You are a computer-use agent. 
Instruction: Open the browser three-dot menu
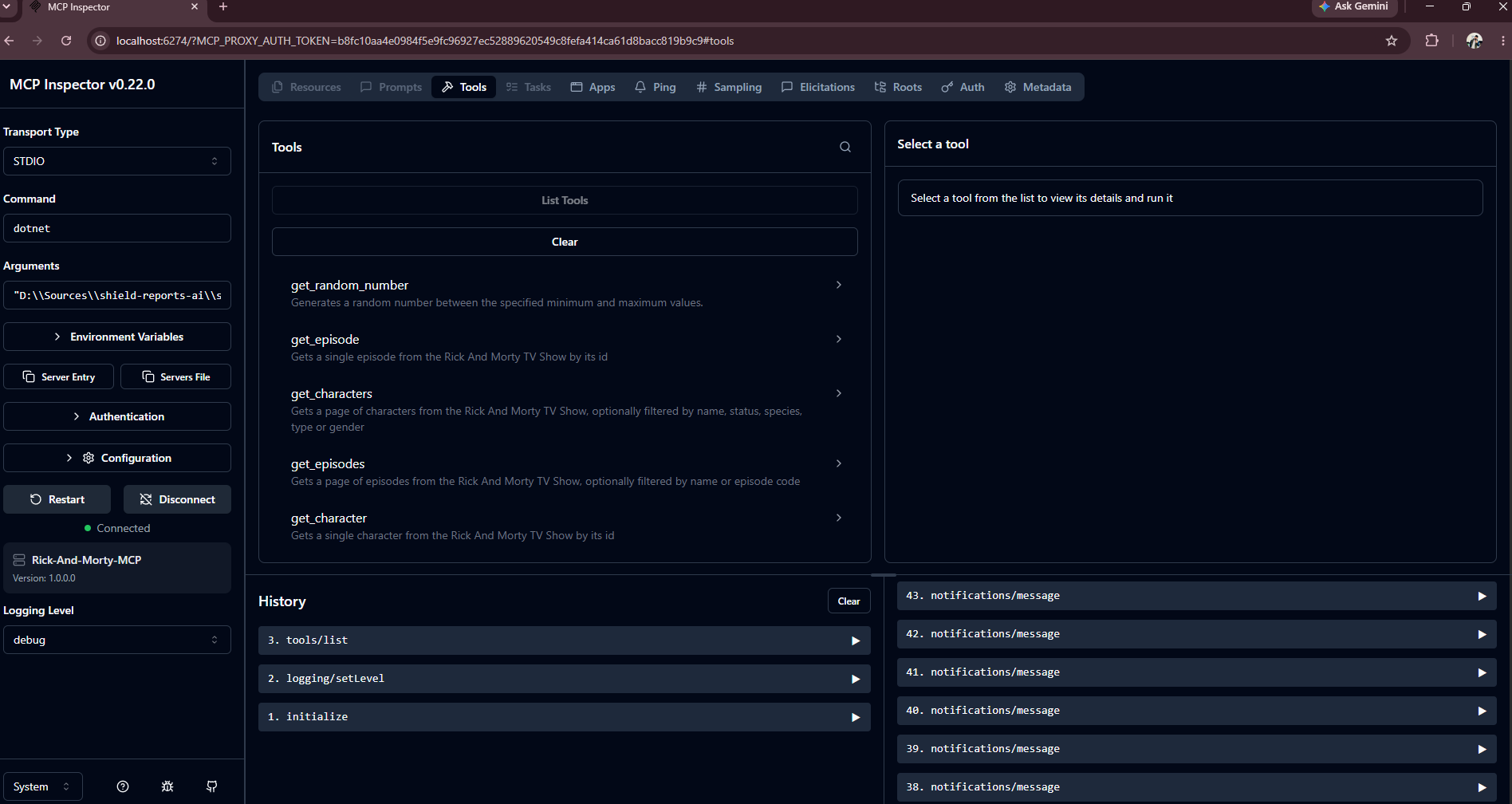(x=1502, y=41)
